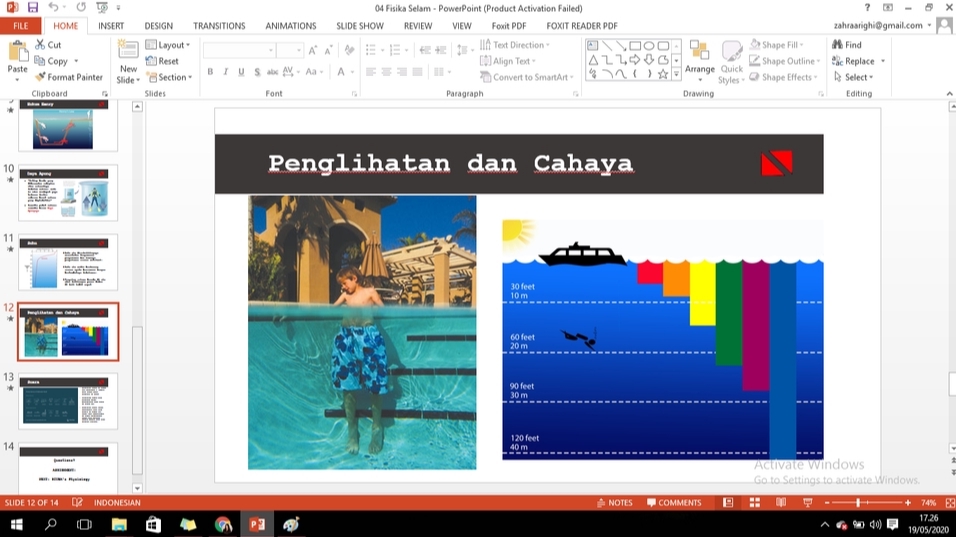Click COMMENTS in the status bar
The width and height of the screenshot is (956, 537).
(674, 502)
